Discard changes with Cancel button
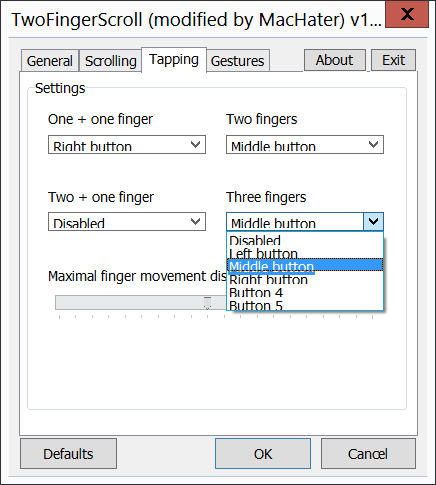This screenshot has height=485, width=436. (368, 454)
